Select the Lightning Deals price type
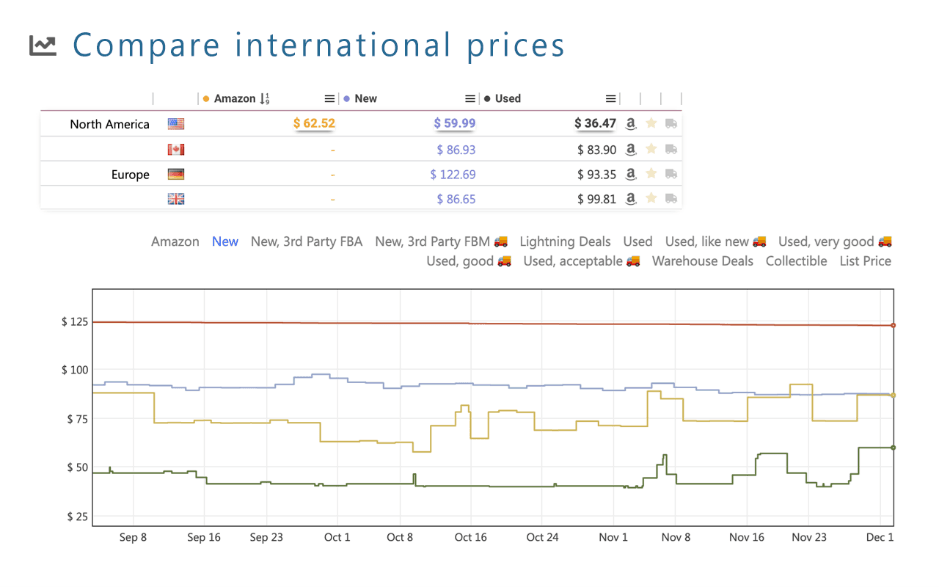939x587 pixels. pos(565,241)
